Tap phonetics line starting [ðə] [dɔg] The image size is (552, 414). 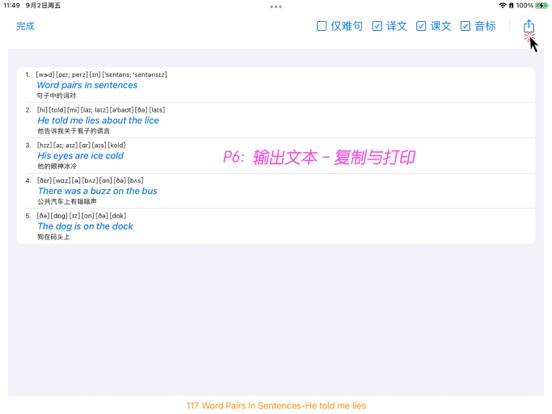pyautogui.click(x=82, y=215)
